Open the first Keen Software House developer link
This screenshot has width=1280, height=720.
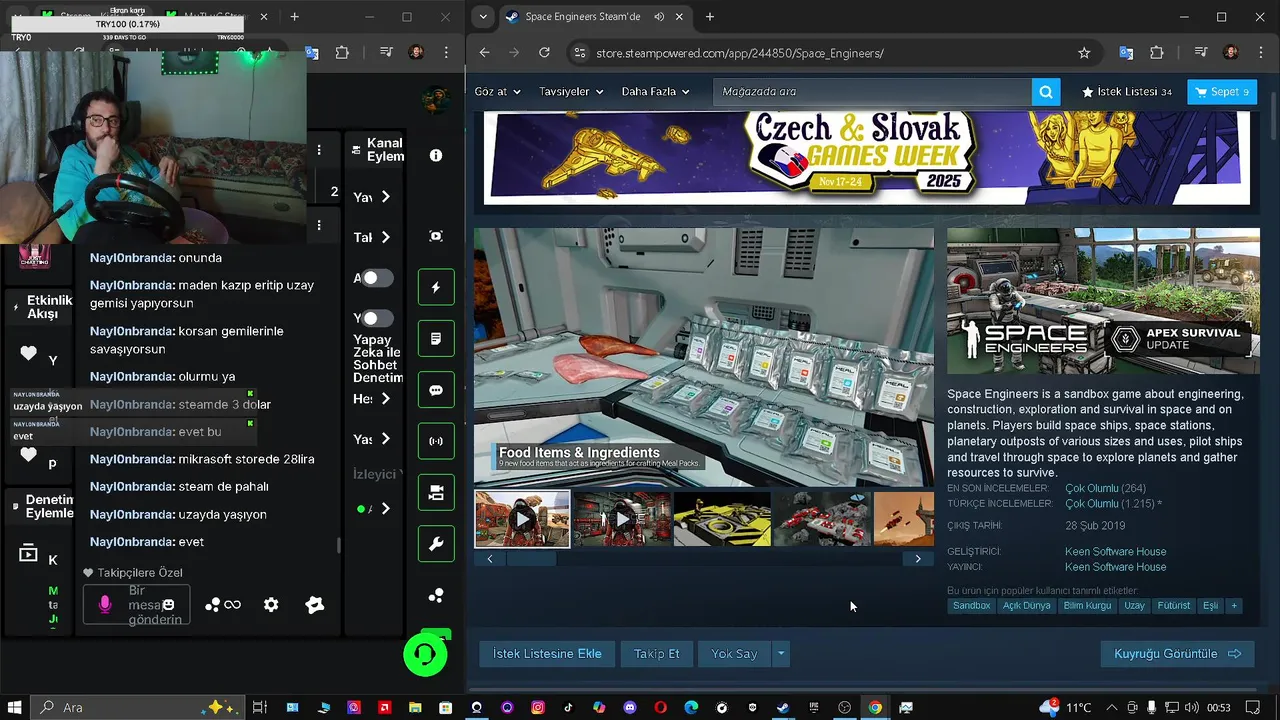1115,552
